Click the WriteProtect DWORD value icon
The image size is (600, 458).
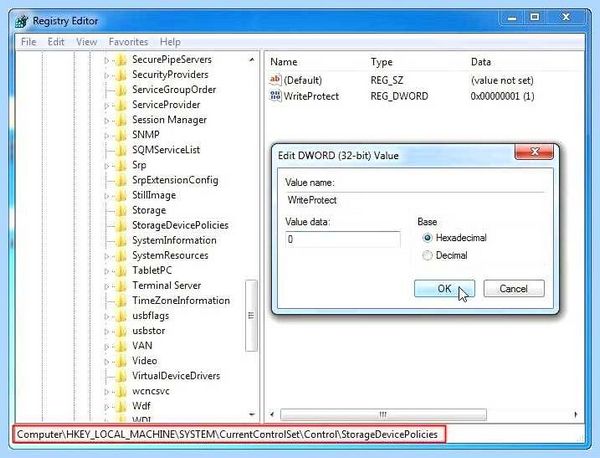pyautogui.click(x=275, y=96)
